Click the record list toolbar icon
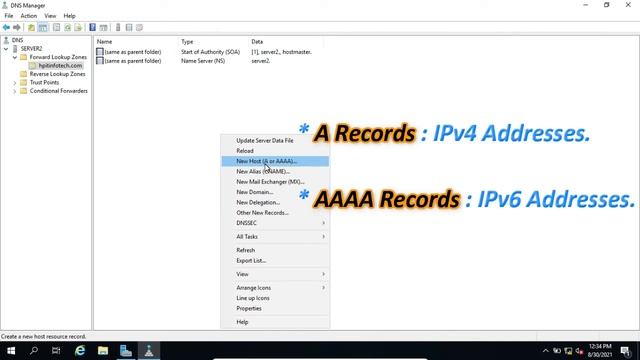The image size is (640, 360). point(129,27)
